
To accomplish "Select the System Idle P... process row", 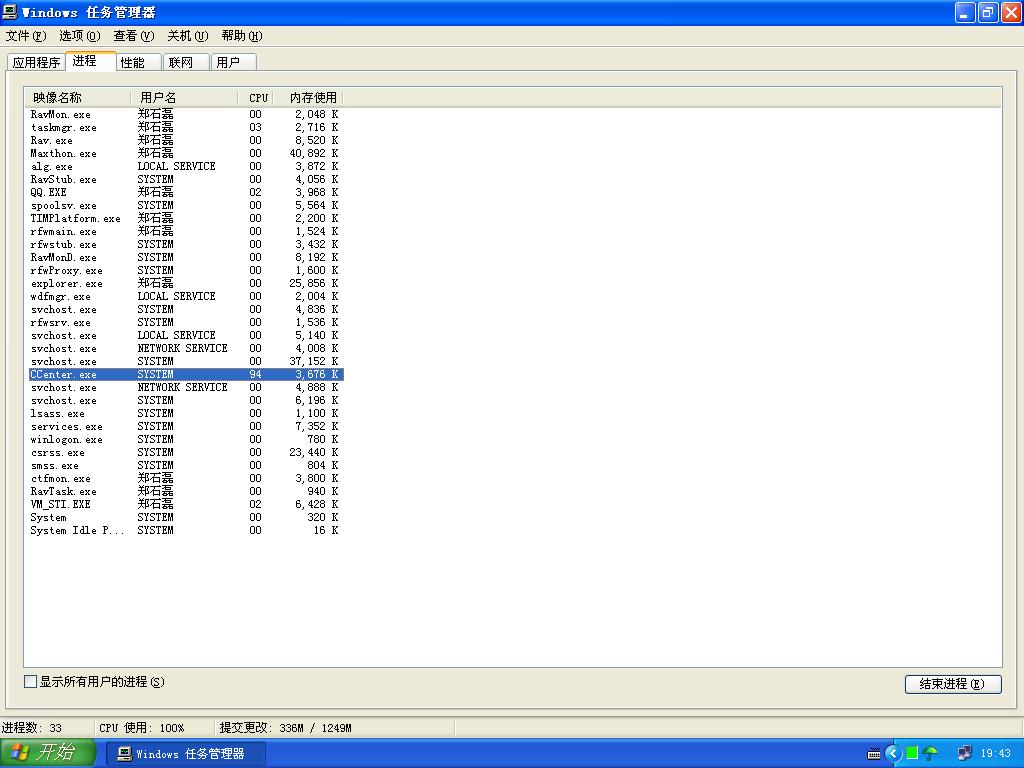I will pos(185,531).
